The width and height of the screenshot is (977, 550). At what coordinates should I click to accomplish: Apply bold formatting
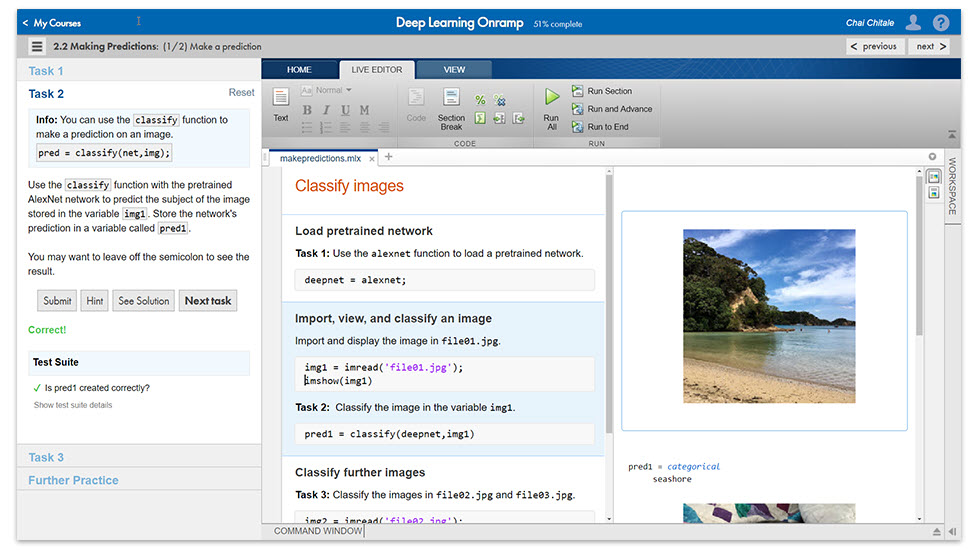(x=307, y=110)
